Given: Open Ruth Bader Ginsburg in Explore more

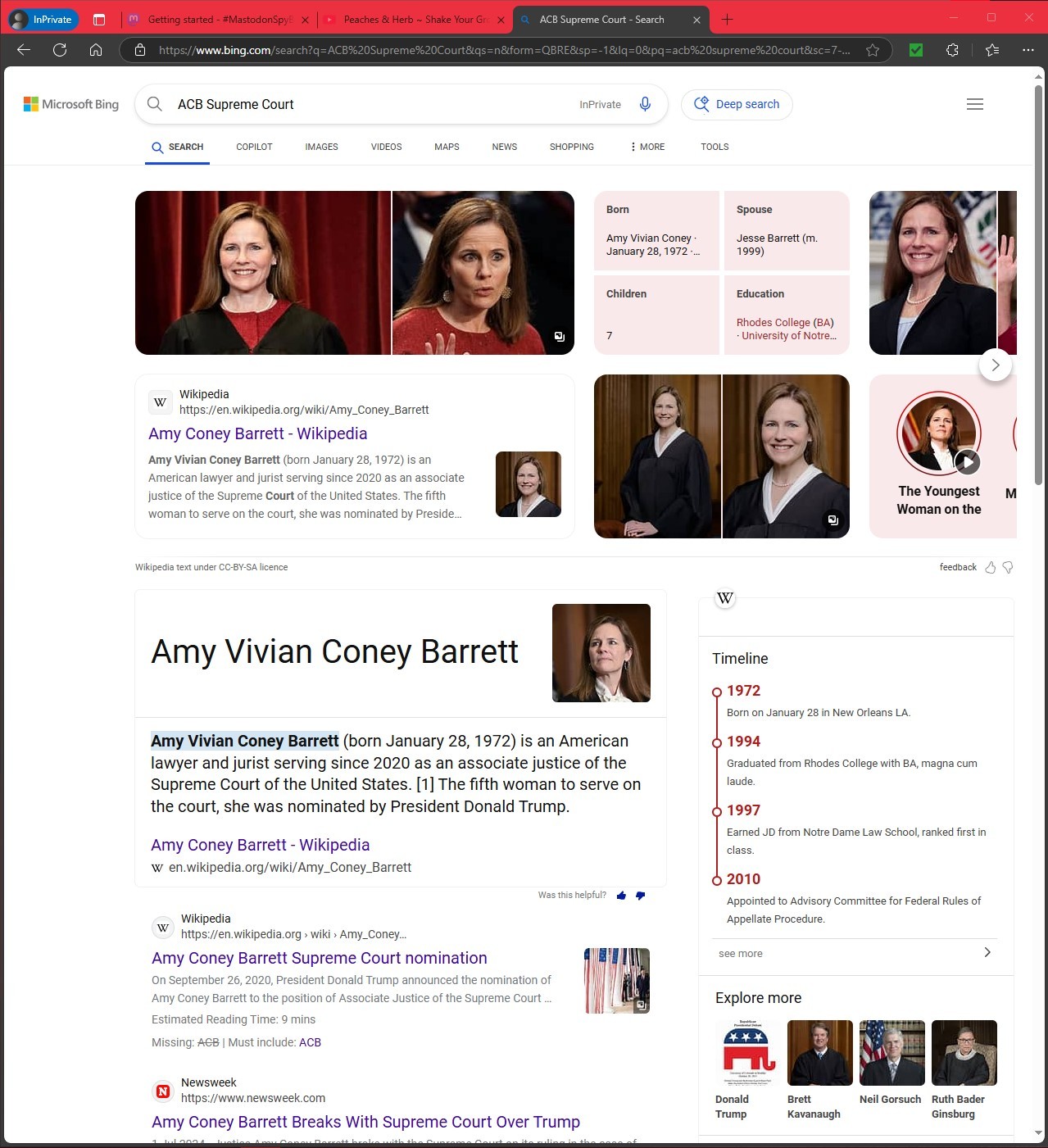Looking at the screenshot, I should (x=963, y=1070).
